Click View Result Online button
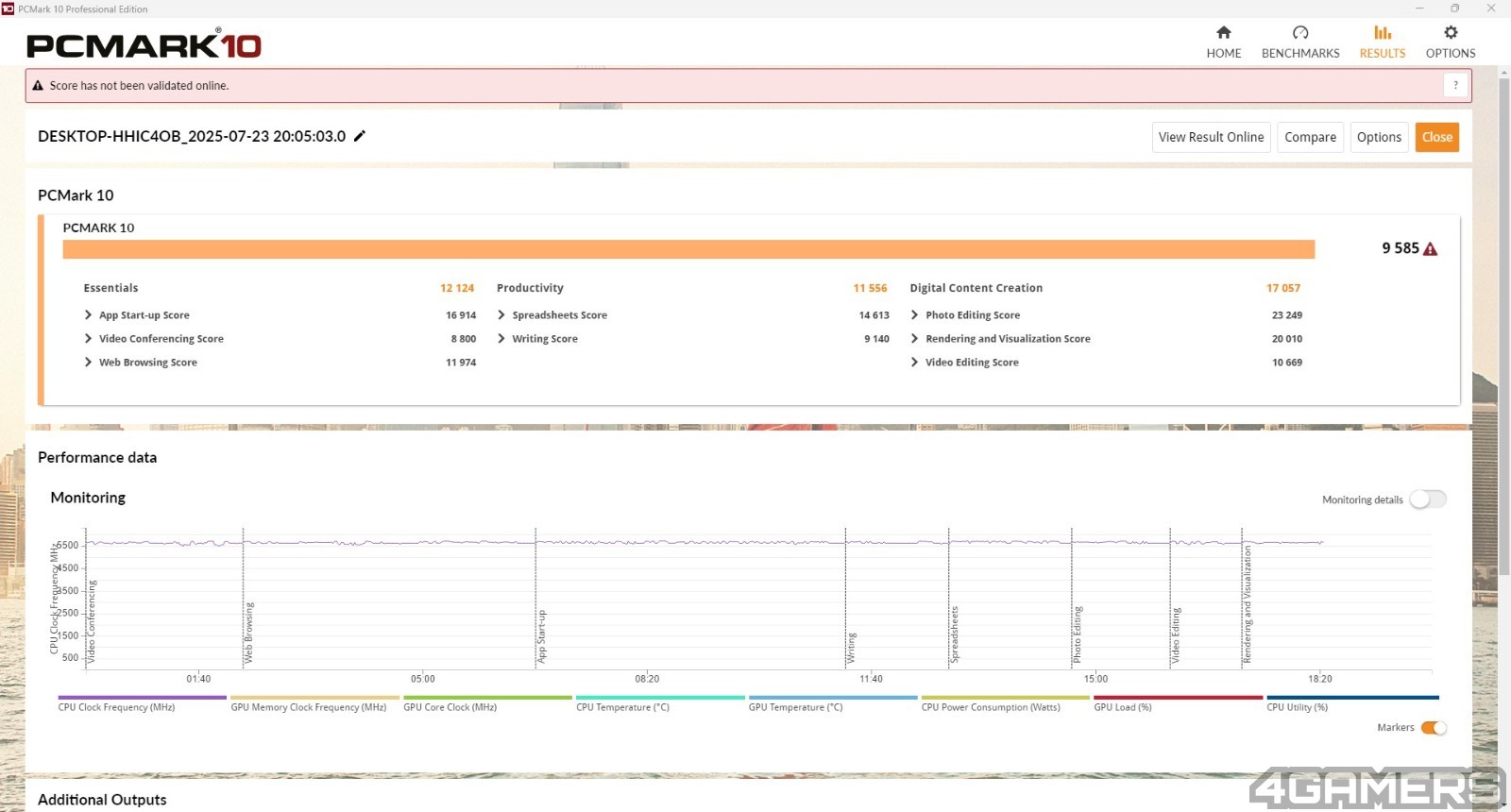This screenshot has height=812, width=1511. point(1211,137)
